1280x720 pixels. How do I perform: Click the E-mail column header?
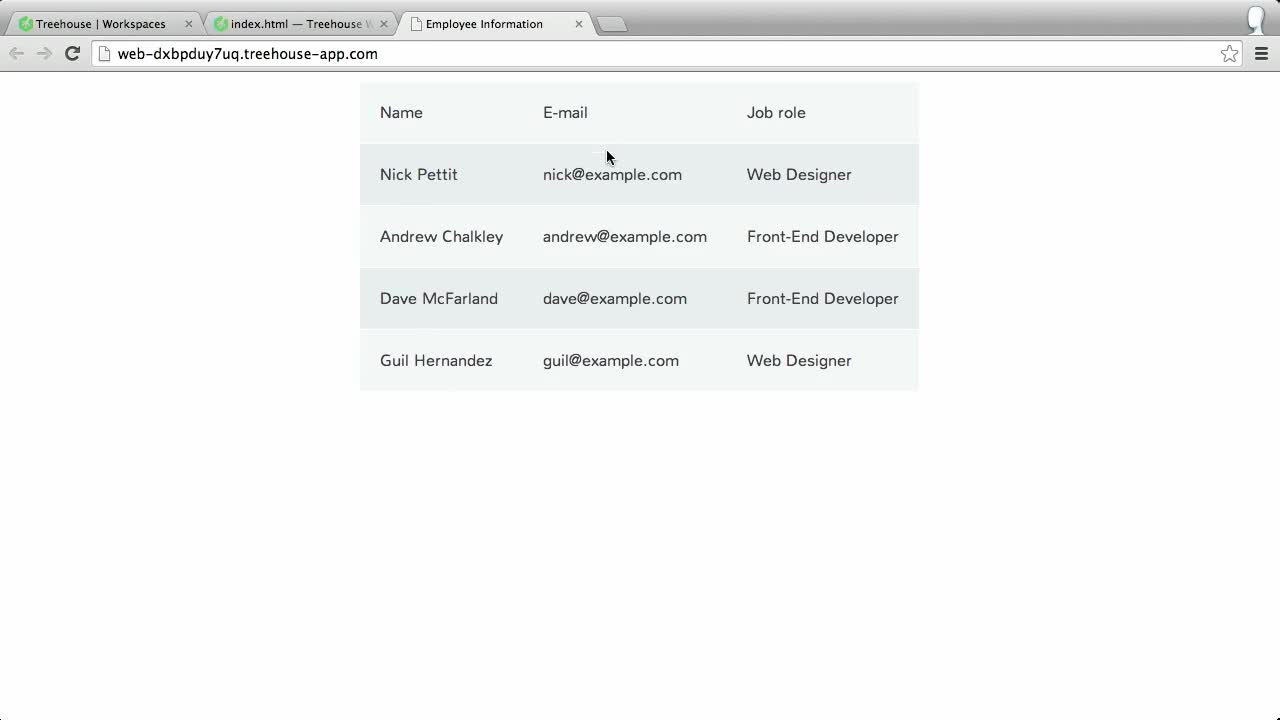(x=565, y=113)
